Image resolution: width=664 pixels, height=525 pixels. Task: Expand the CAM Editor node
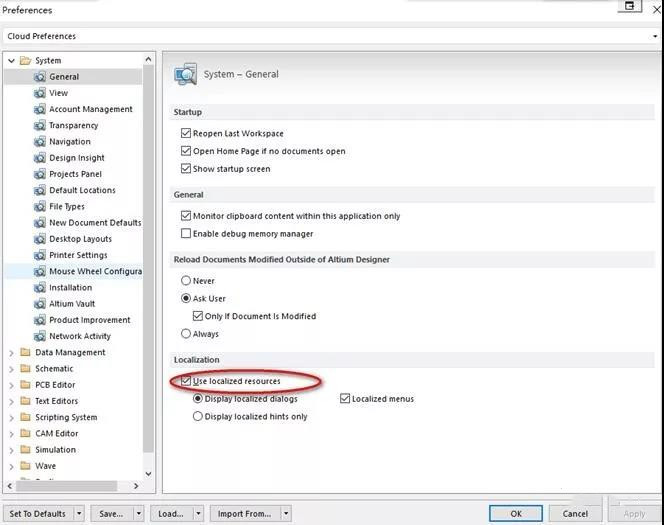11,434
